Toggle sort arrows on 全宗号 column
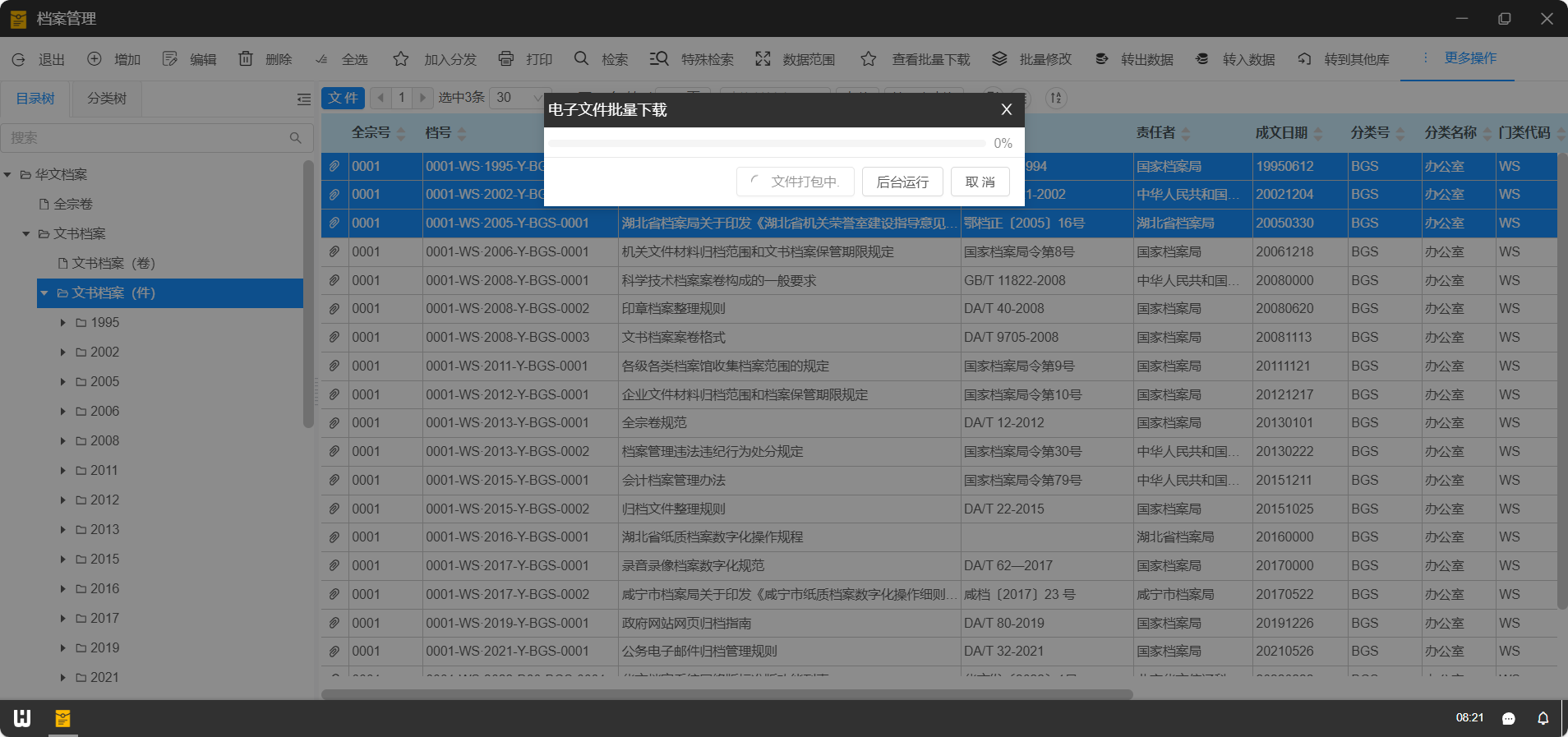Image resolution: width=1568 pixels, height=737 pixels. [401, 133]
